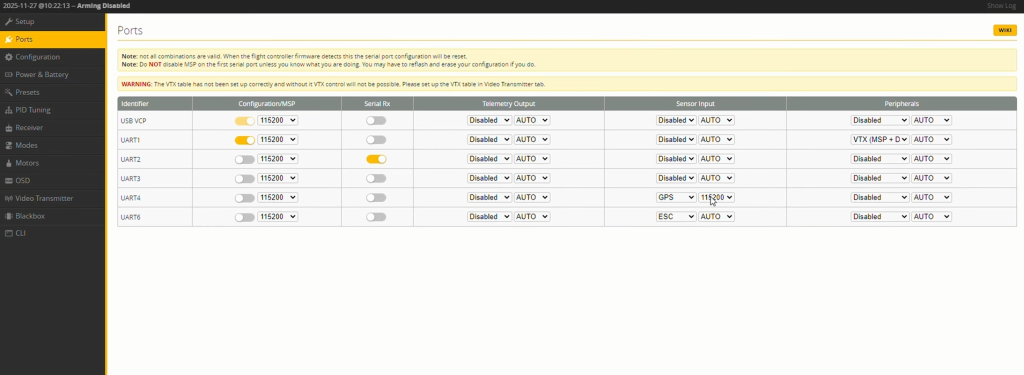Toggle UART1 Configuration/MSP switch off
The width and height of the screenshot is (1024, 375).
[x=245, y=140]
